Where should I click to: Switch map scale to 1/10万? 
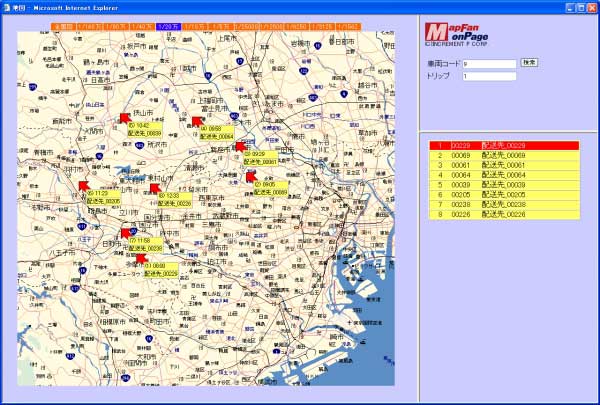coord(195,26)
